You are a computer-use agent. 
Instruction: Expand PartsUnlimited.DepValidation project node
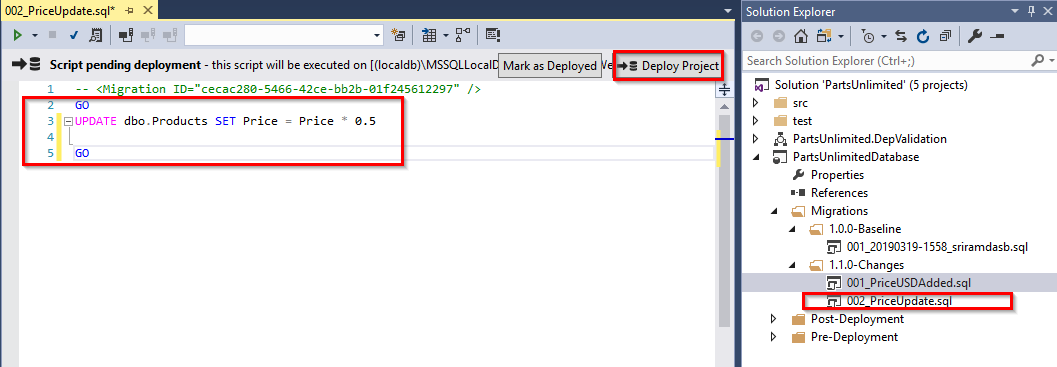pyautogui.click(x=756, y=139)
